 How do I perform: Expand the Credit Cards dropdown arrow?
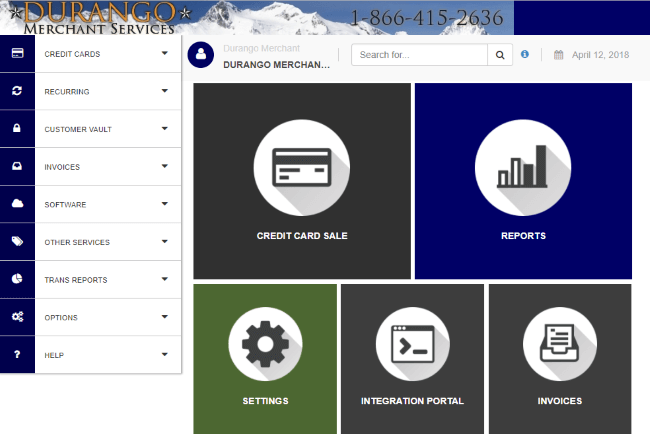click(165, 53)
